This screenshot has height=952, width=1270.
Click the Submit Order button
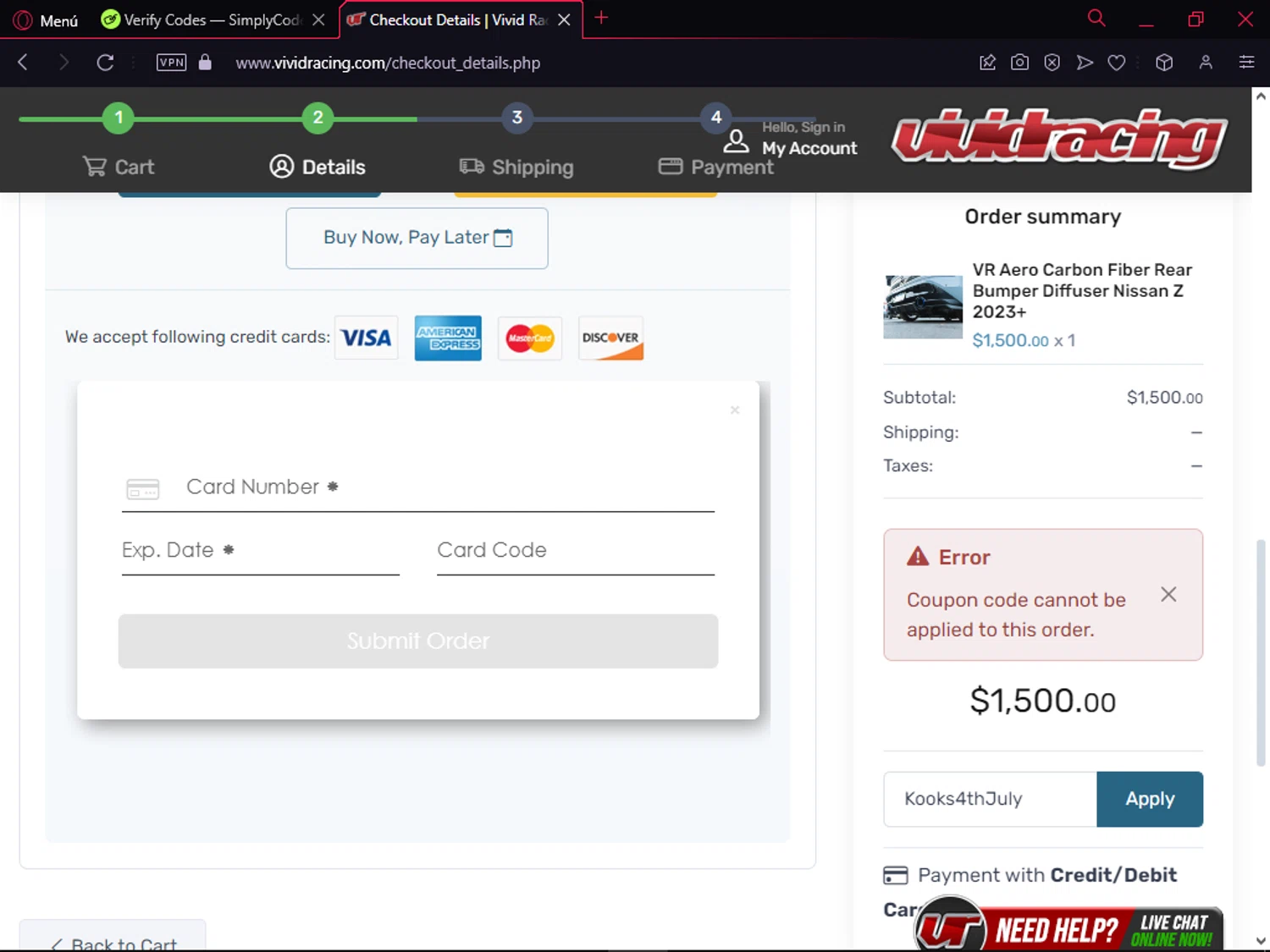[x=418, y=641]
